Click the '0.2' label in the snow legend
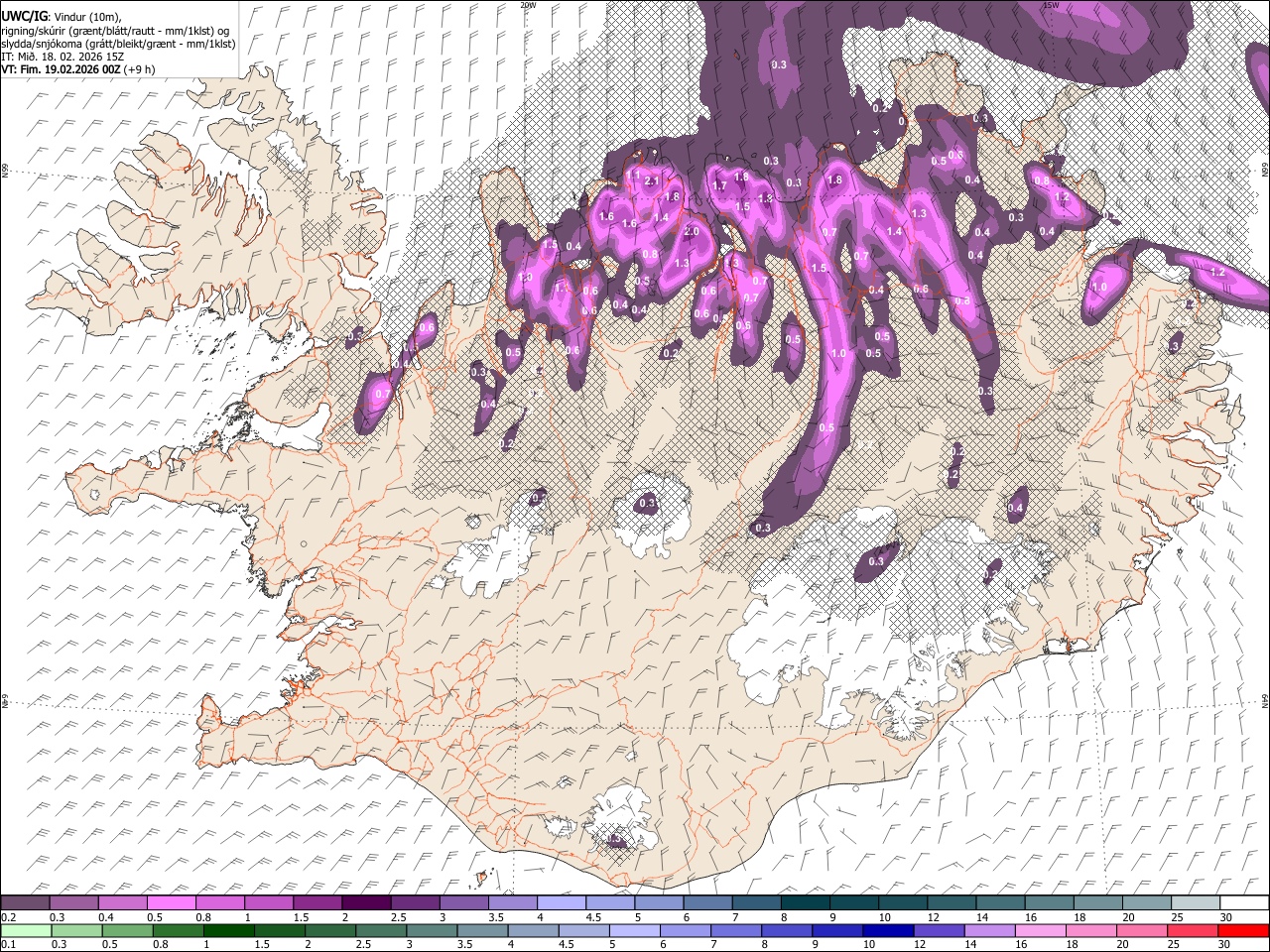The height and width of the screenshot is (952, 1270). click(8, 916)
